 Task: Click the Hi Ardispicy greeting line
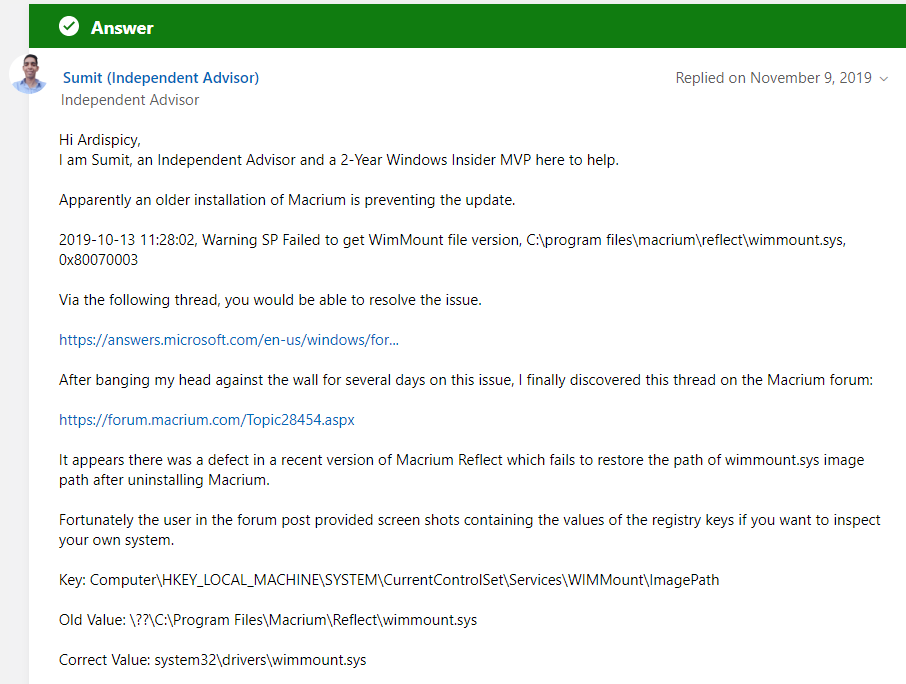(100, 140)
